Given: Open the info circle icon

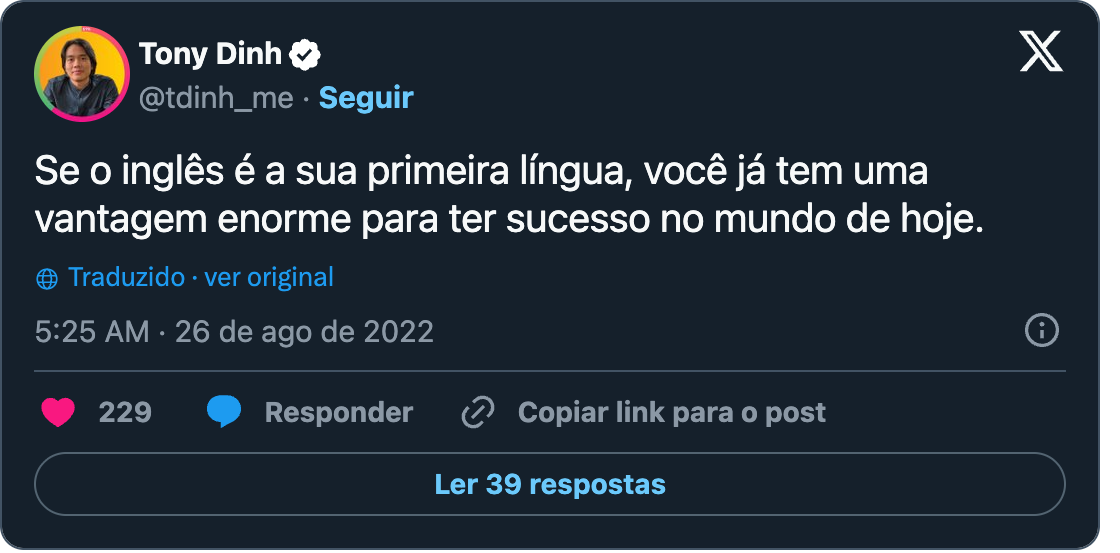Looking at the screenshot, I should click(x=1041, y=332).
